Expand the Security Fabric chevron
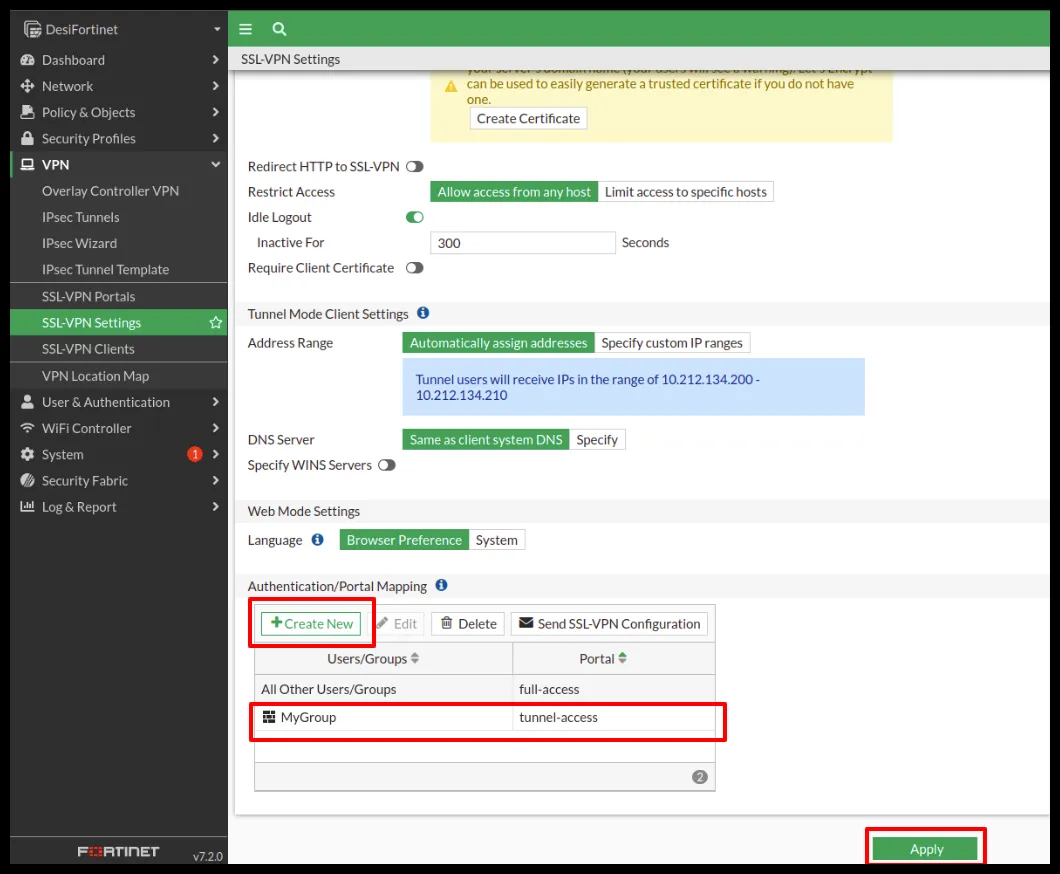1060x874 pixels. coord(216,481)
